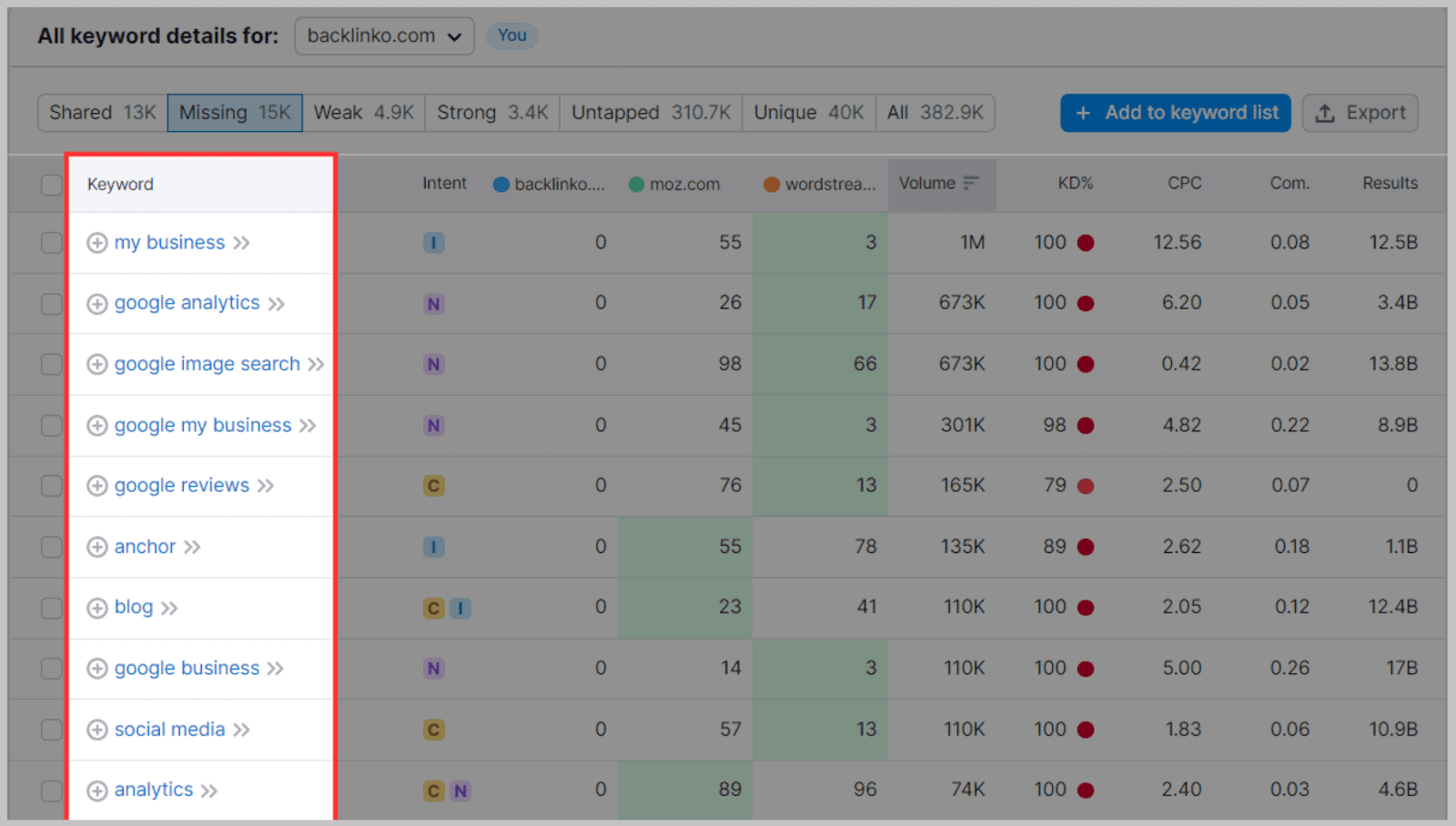Click the double-arrow icon after 'google image search'
Viewport: 1456px width, 826px height.
(316, 365)
